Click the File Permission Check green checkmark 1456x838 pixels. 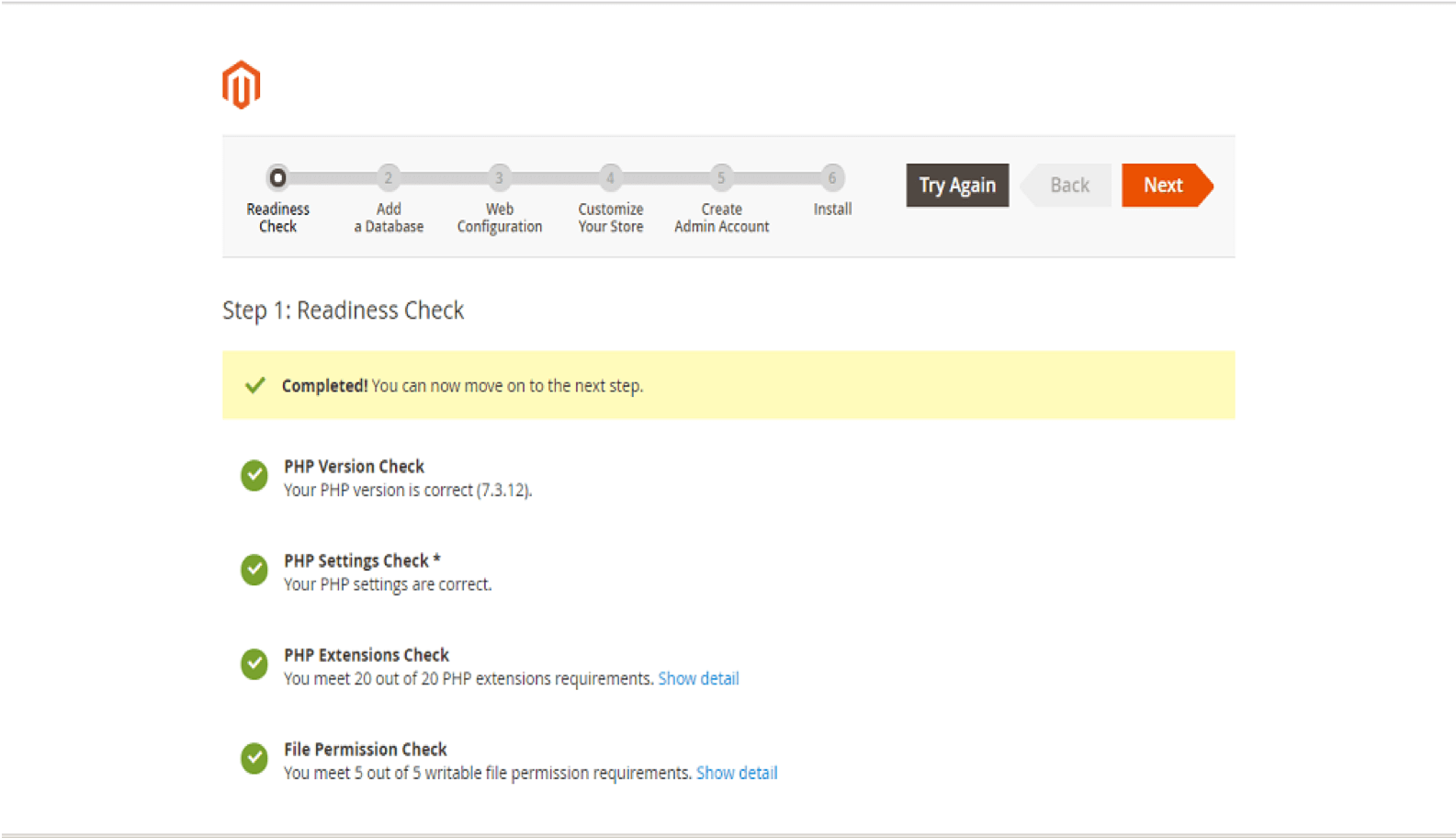click(254, 759)
